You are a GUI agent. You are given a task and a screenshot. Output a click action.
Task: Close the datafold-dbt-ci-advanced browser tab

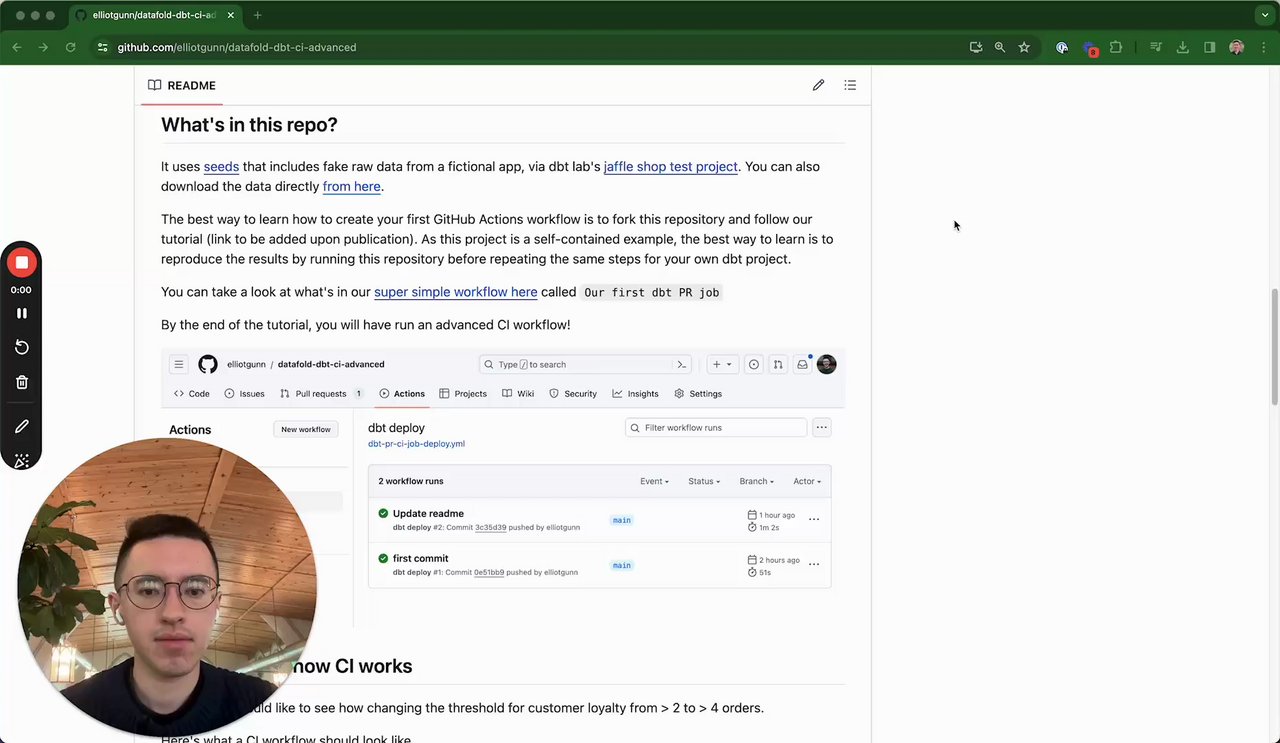pos(231,15)
